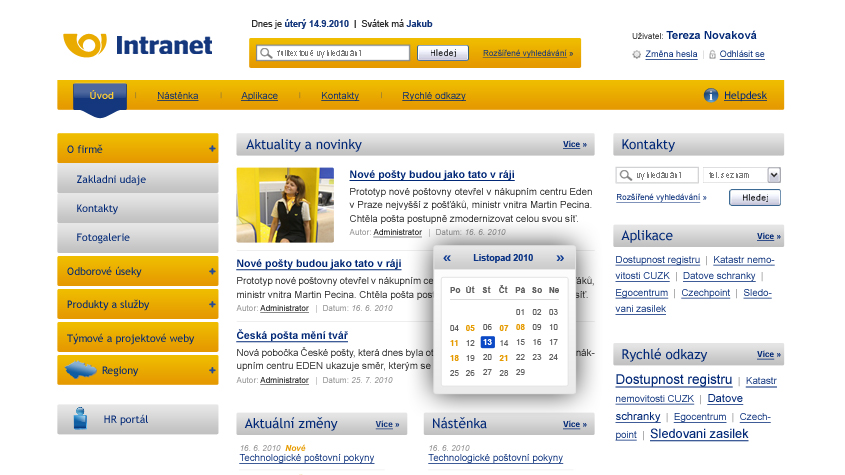Click Administrator author under Česká pošta article
The height and width of the screenshot is (475, 845).
click(284, 380)
